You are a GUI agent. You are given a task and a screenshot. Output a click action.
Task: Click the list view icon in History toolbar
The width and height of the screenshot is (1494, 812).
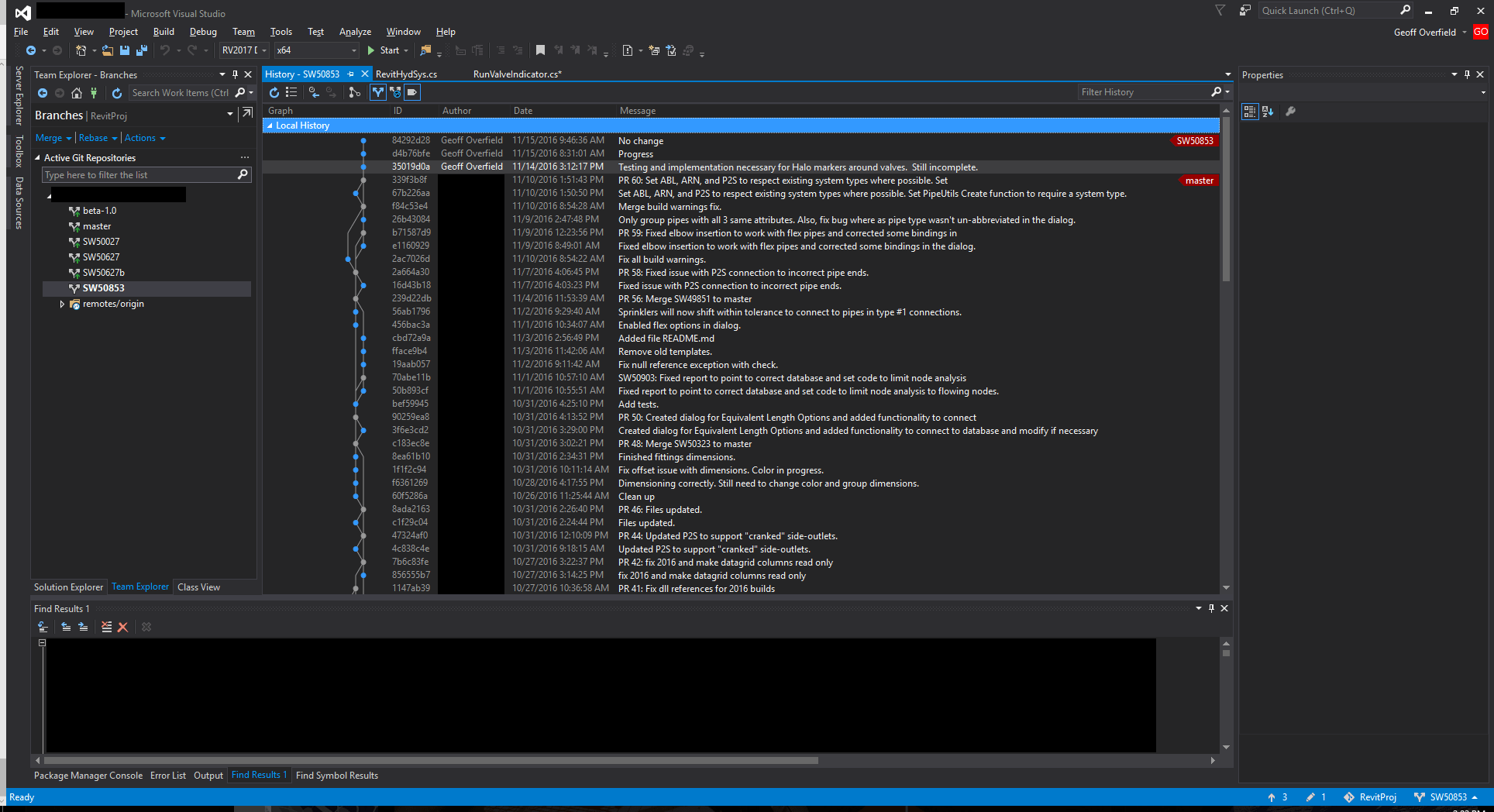pyautogui.click(x=291, y=92)
